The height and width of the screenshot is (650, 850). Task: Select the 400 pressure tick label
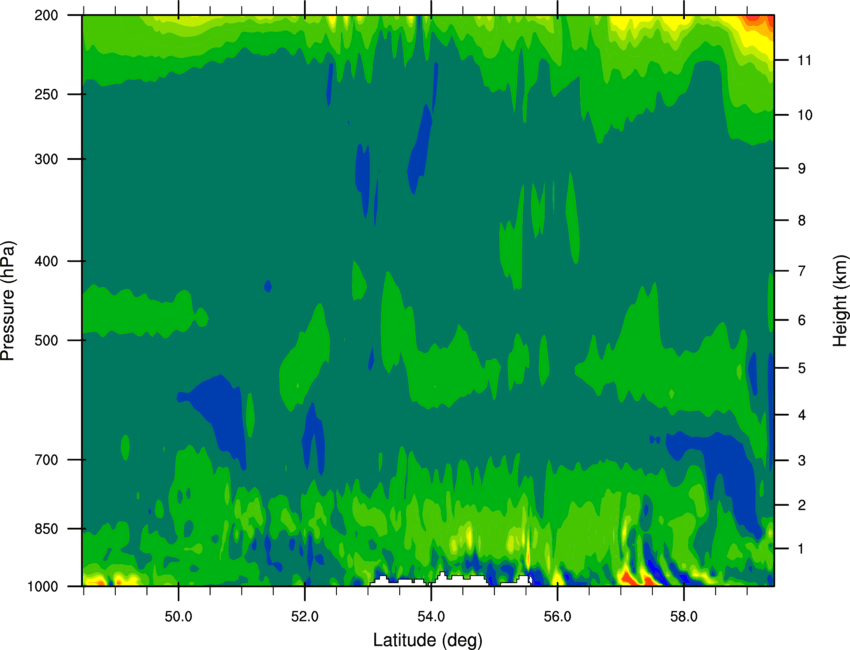pos(46,261)
